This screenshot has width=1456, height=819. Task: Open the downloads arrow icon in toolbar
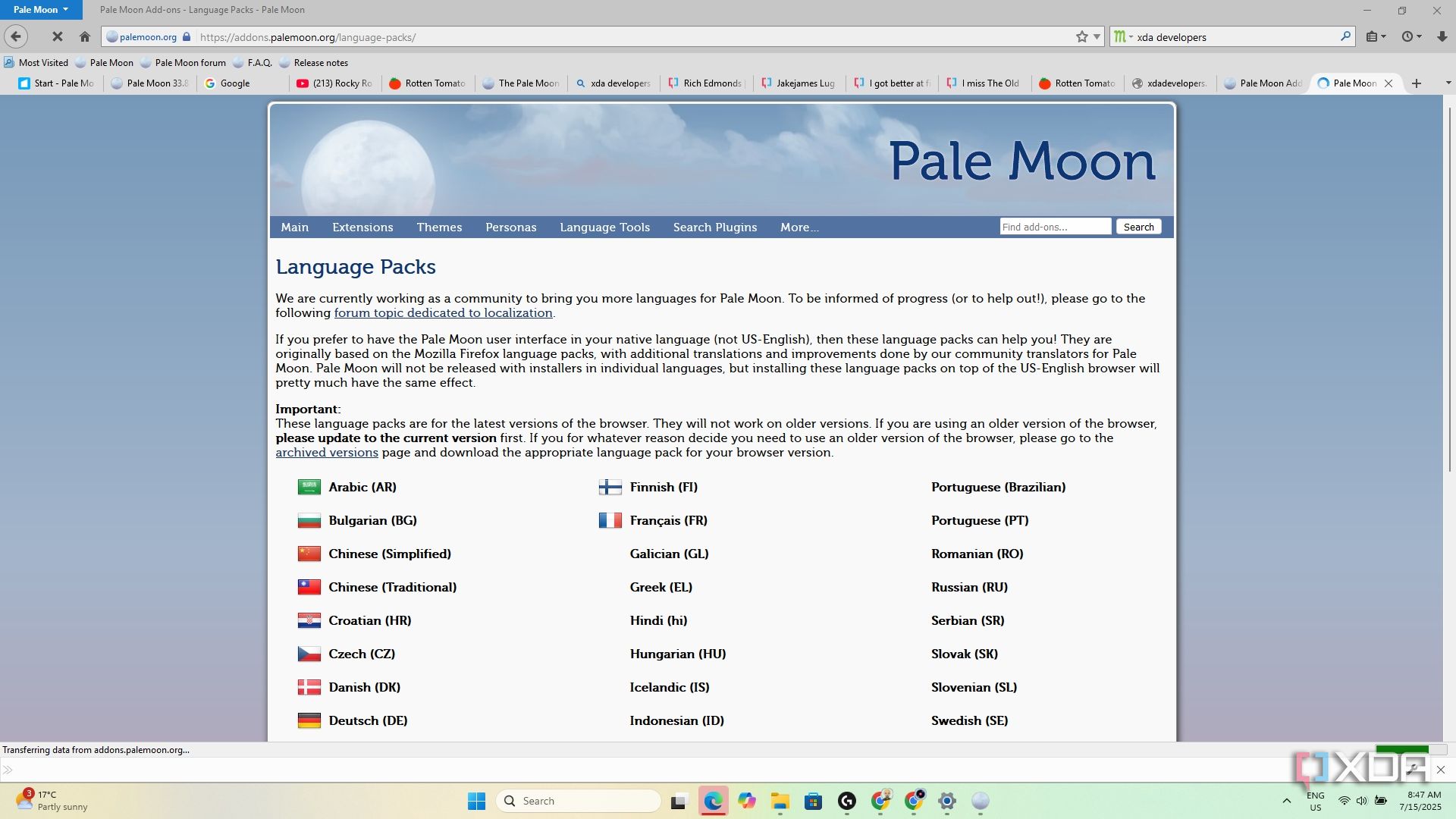(x=1442, y=36)
